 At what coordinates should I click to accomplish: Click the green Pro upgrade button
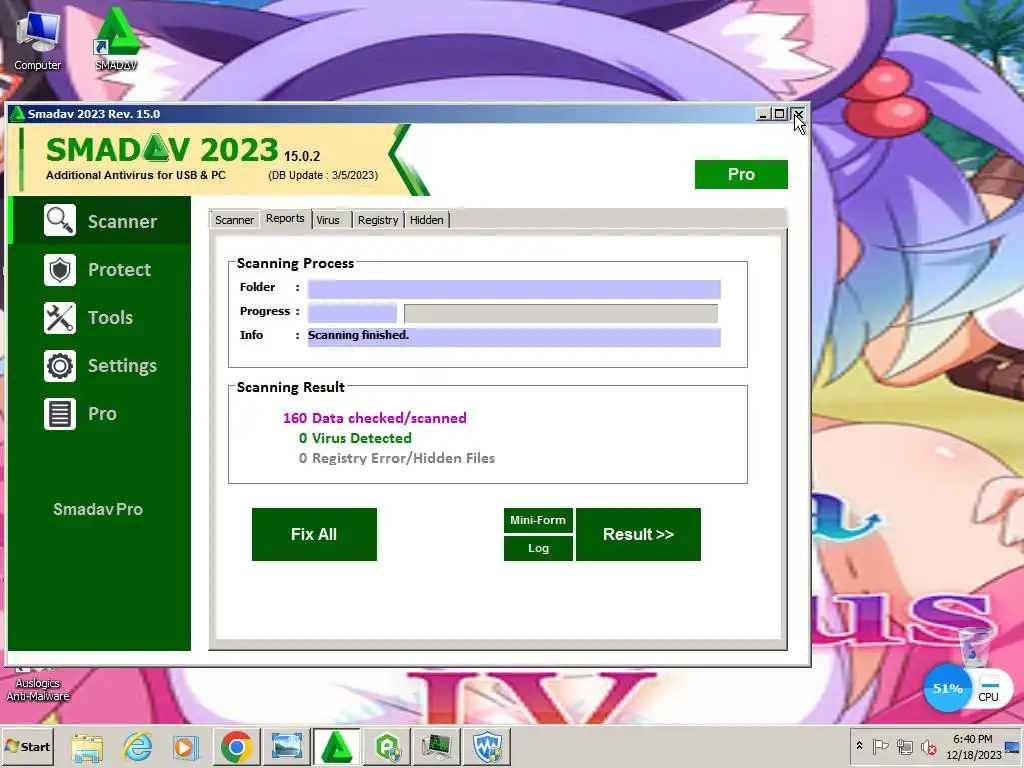tap(741, 174)
